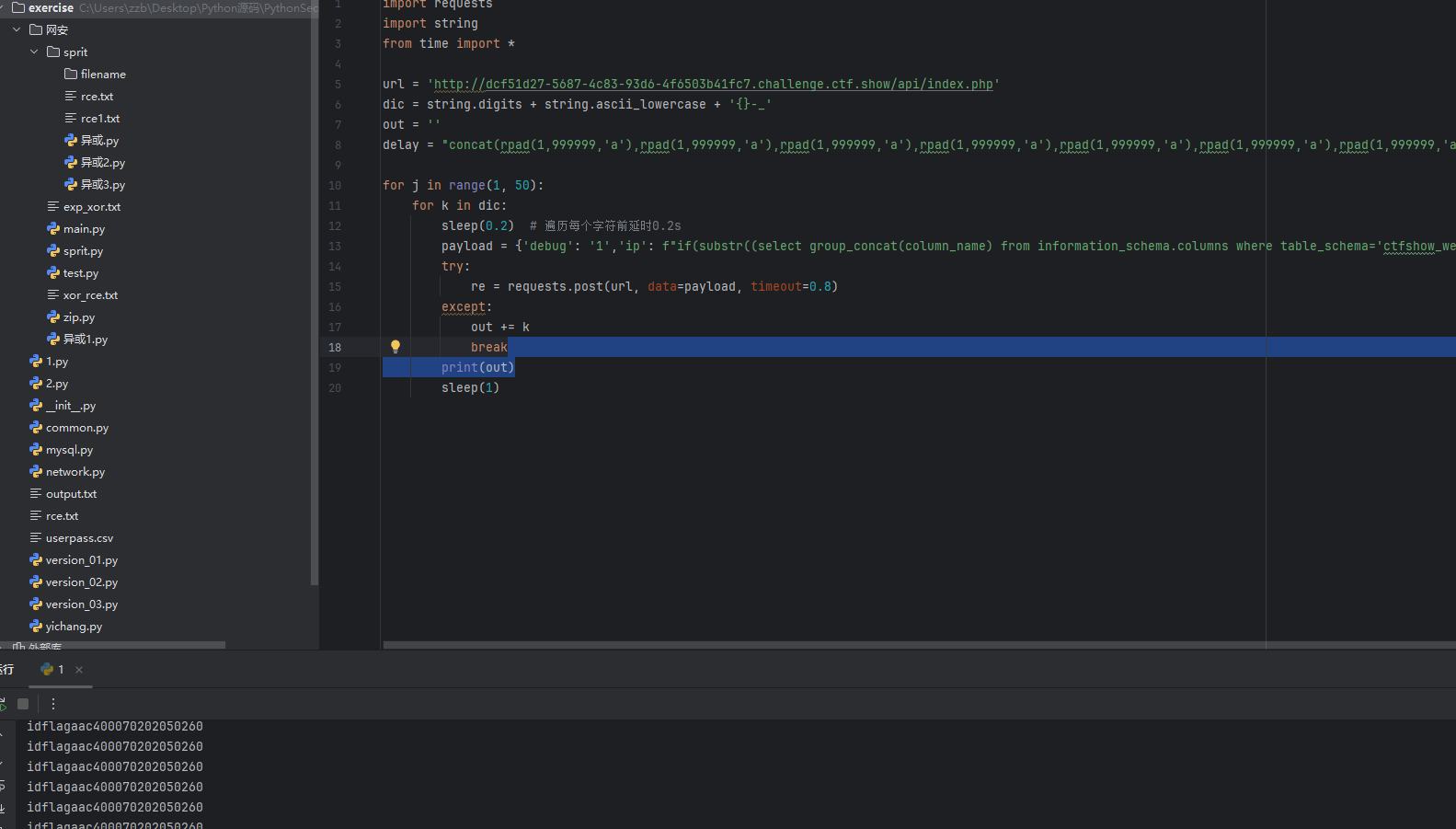Click the 'try:' keyword line
Image resolution: width=1456 pixels, height=829 pixels.
click(x=455, y=266)
